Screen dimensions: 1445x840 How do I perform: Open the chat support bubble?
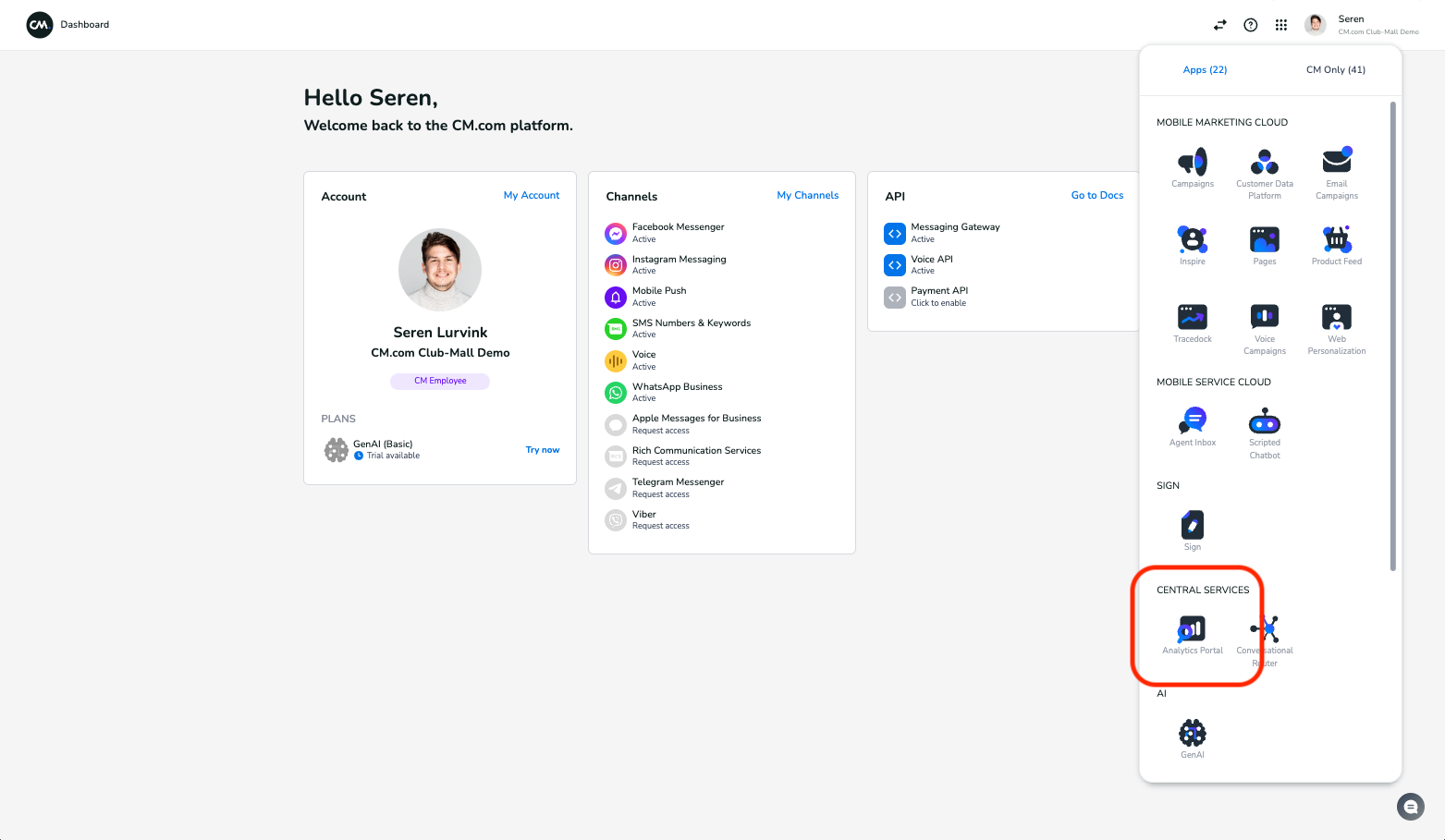click(1410, 807)
